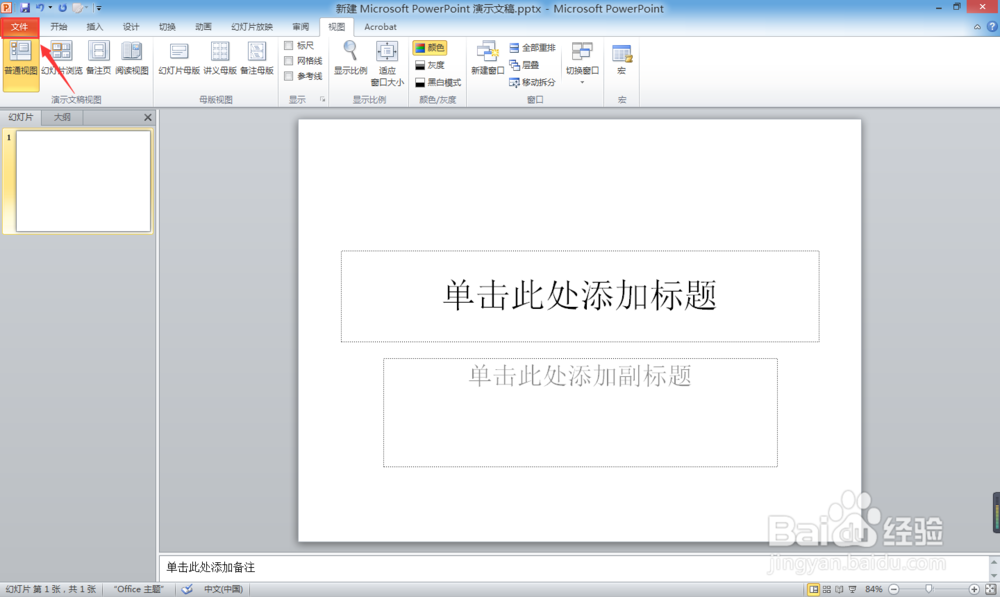This screenshot has height=597, width=1000.
Task: Open Handout Master (讲义母版)
Action: (x=219, y=56)
